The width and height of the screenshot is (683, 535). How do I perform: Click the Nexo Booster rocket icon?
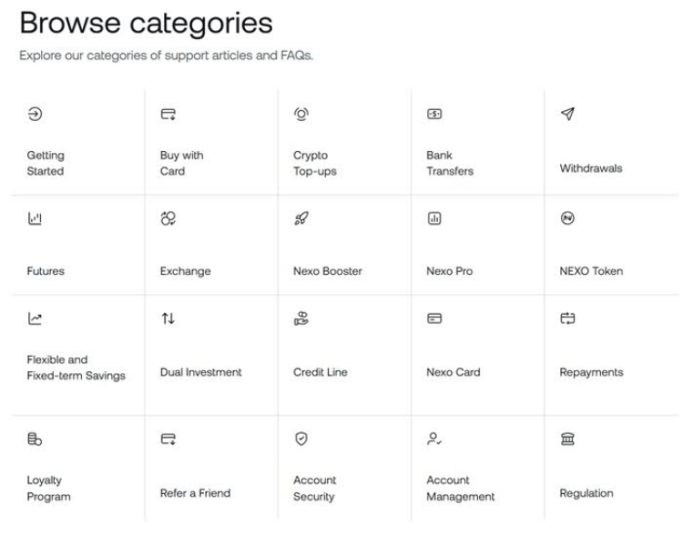pyautogui.click(x=301, y=218)
